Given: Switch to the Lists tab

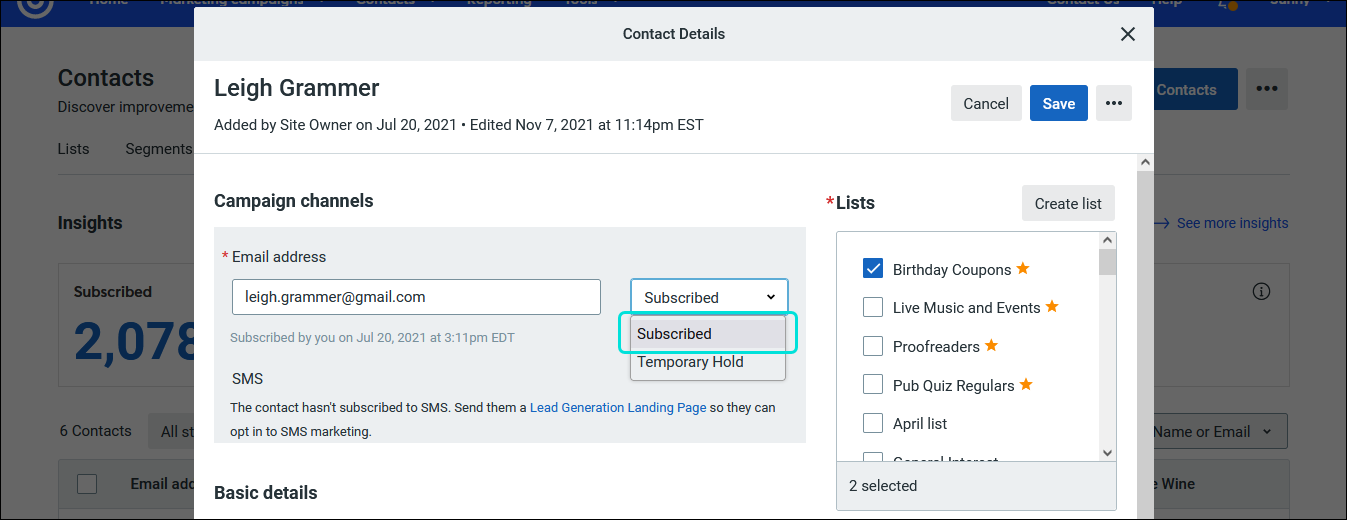Looking at the screenshot, I should coord(73,148).
